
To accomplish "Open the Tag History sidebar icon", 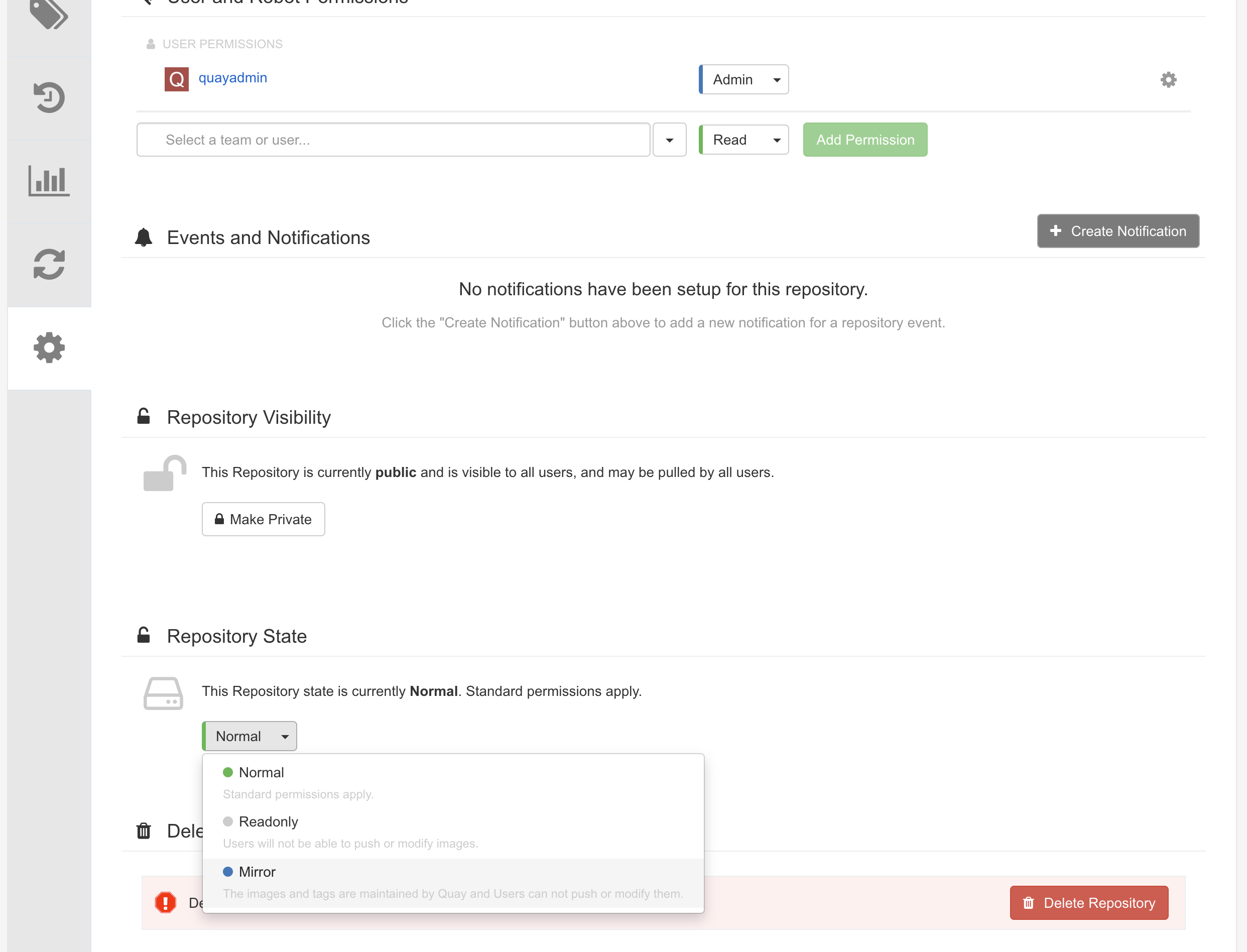I will [49, 97].
